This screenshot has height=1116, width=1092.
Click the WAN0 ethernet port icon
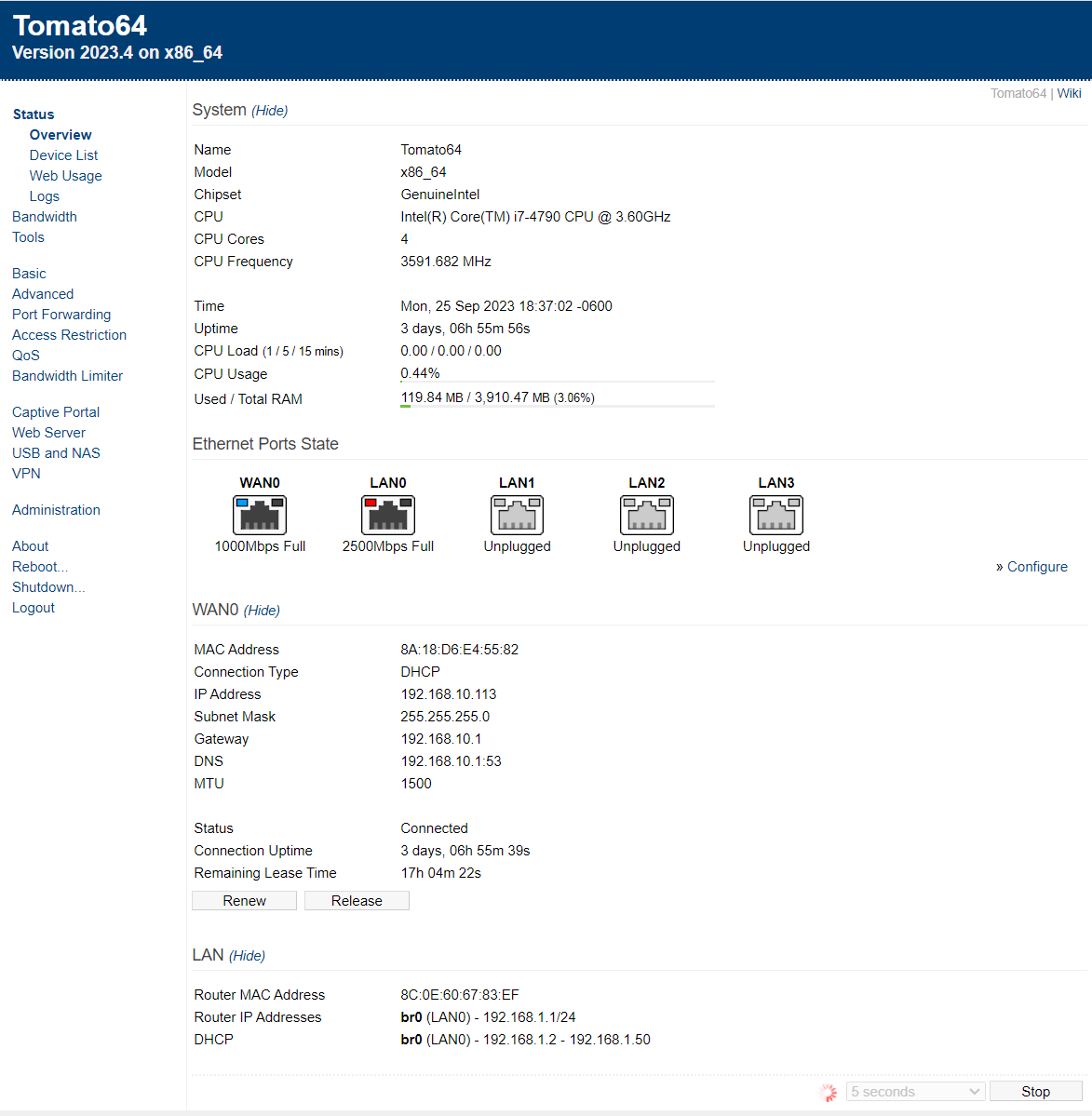pos(259,515)
